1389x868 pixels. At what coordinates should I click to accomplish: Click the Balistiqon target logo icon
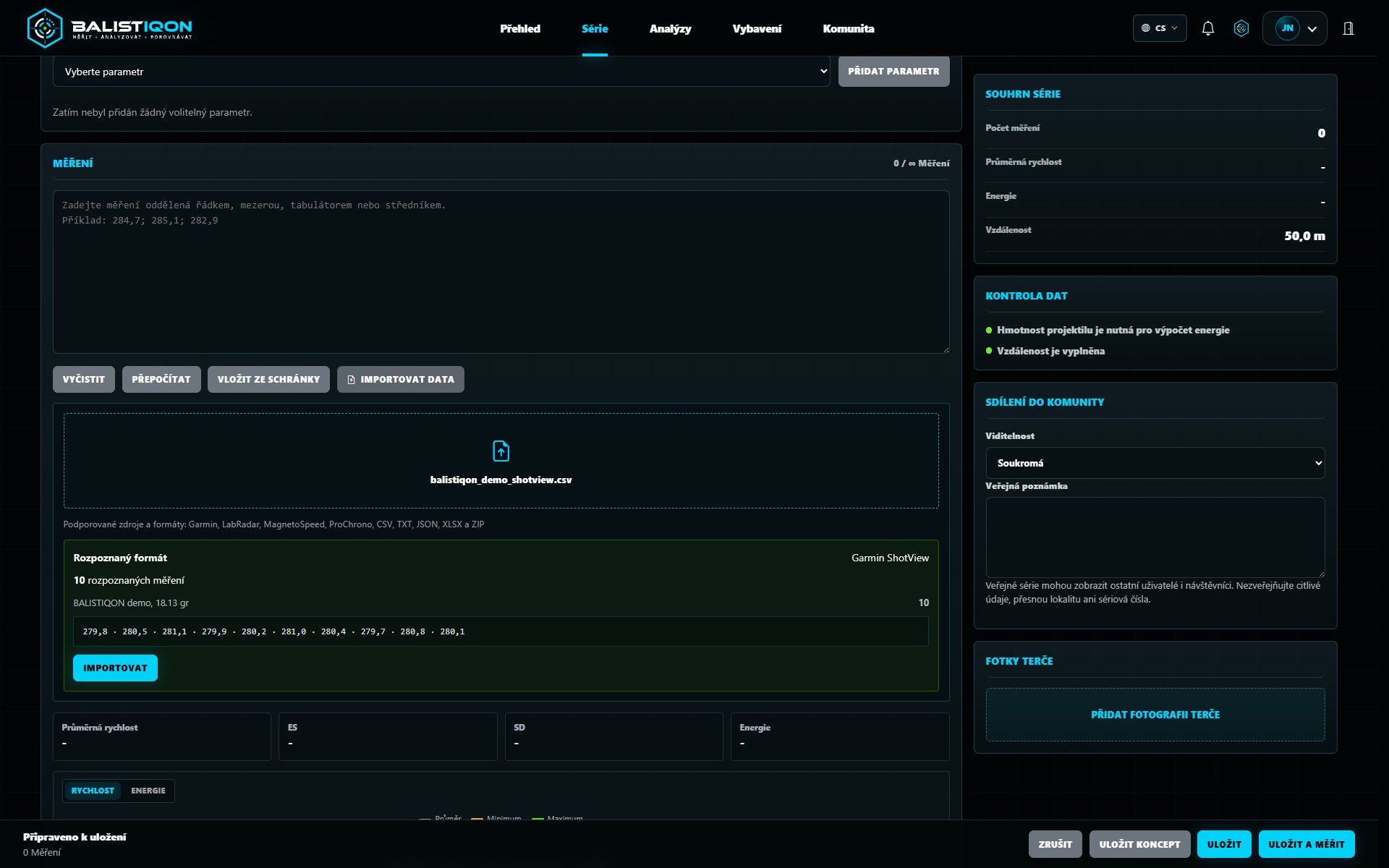[45, 28]
